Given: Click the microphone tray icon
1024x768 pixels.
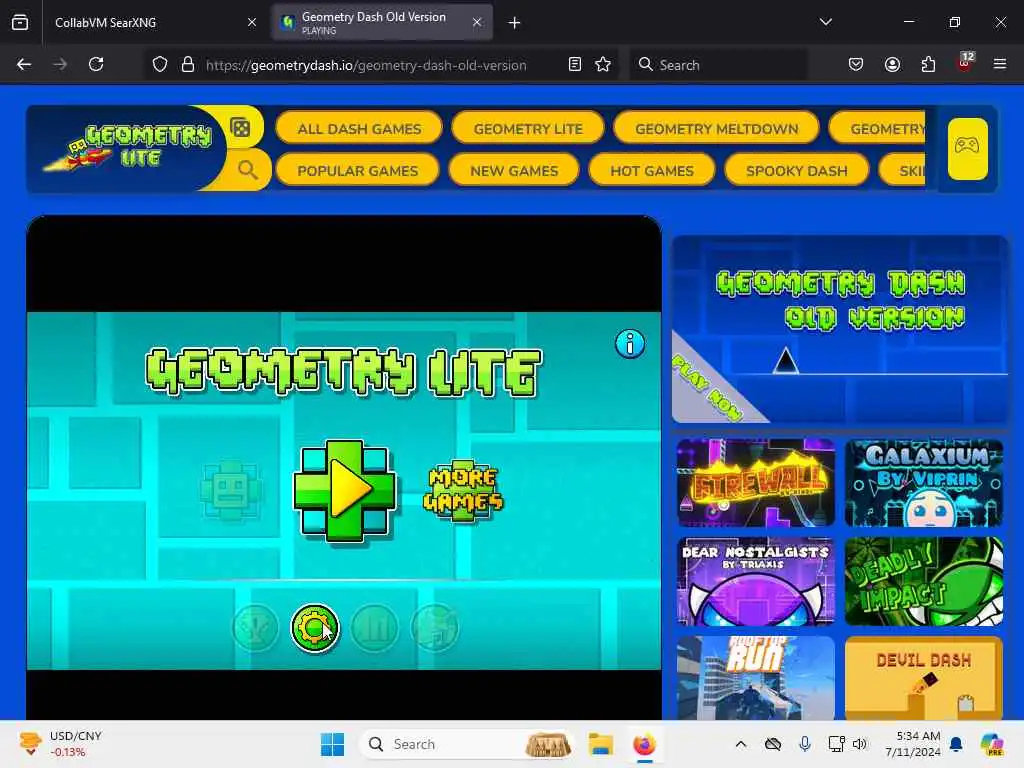Looking at the screenshot, I should [x=805, y=744].
